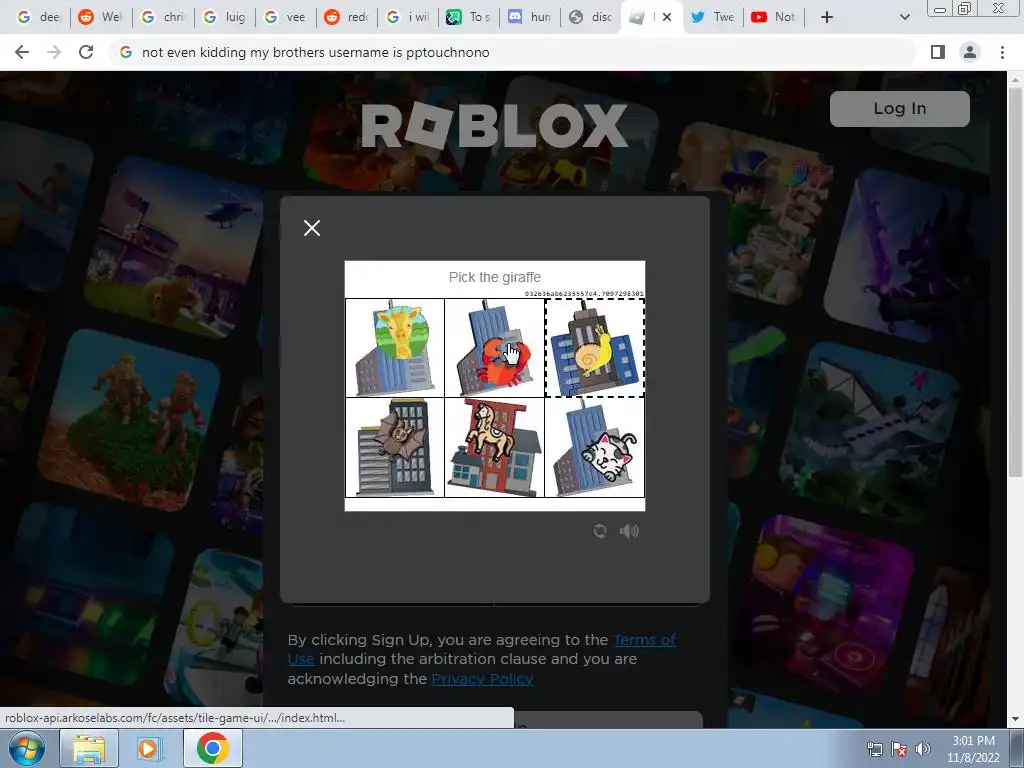This screenshot has width=1024, height=768.
Task: Go forward in browser history
Action: pyautogui.click(x=54, y=52)
